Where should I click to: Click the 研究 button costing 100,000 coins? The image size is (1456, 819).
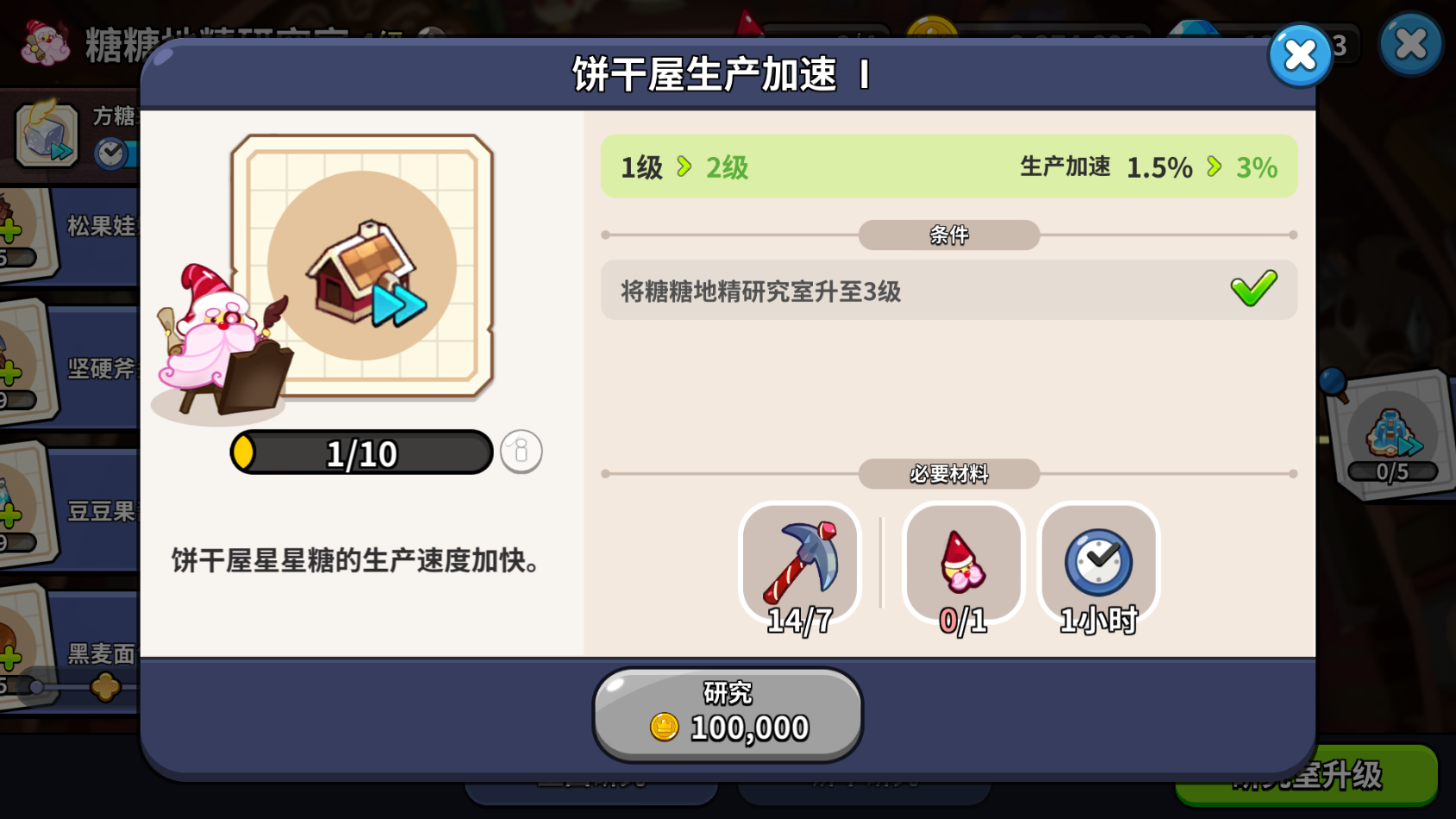pyautogui.click(x=728, y=715)
